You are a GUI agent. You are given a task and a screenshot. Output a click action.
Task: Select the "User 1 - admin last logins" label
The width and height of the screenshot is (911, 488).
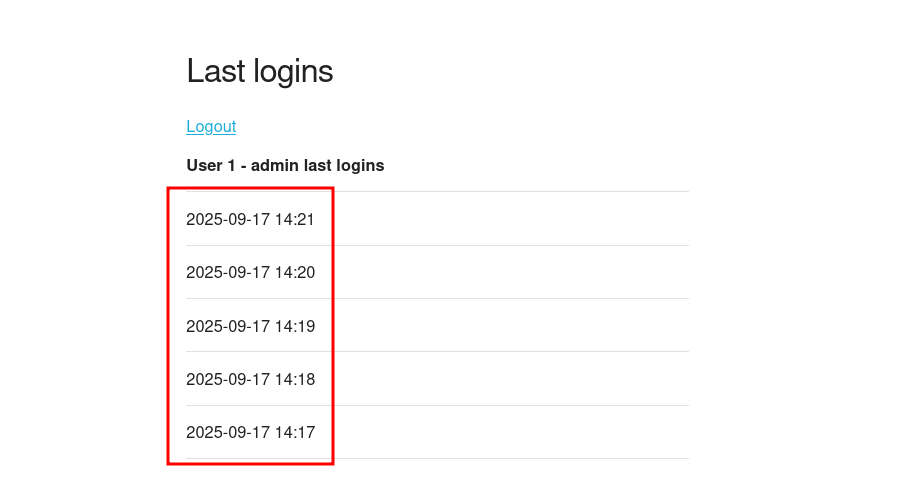285,165
